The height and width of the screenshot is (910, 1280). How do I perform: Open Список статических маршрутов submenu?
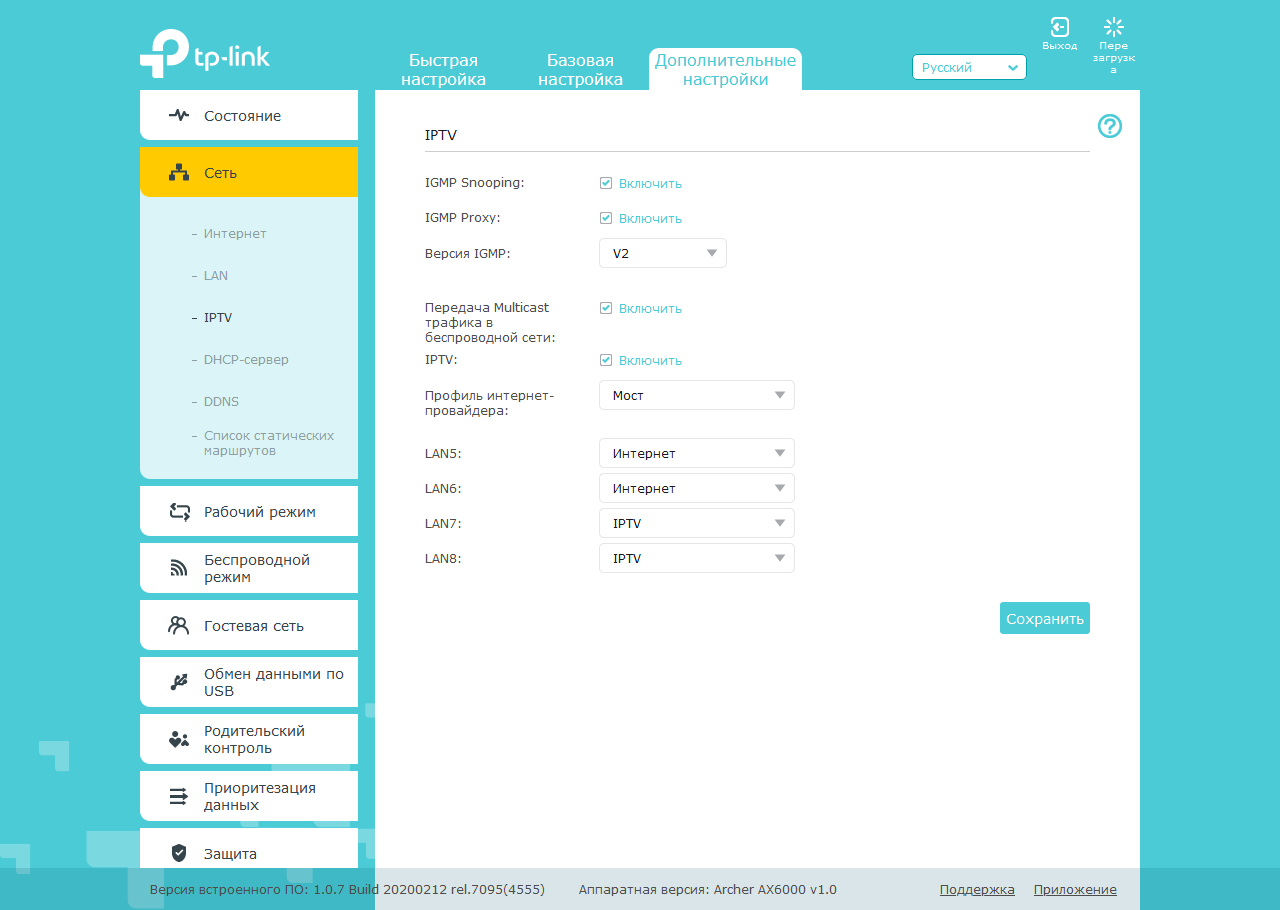[269, 443]
